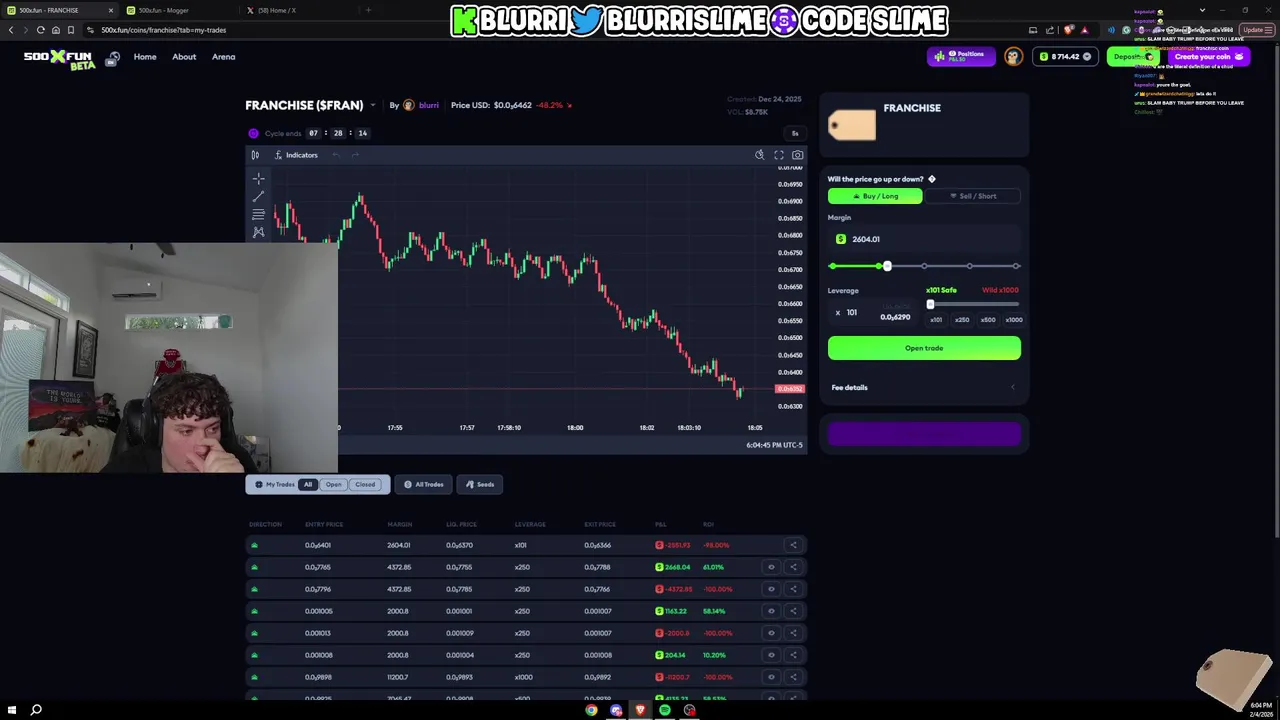Go to the Home page
1280x720 pixels.
pyautogui.click(x=145, y=57)
